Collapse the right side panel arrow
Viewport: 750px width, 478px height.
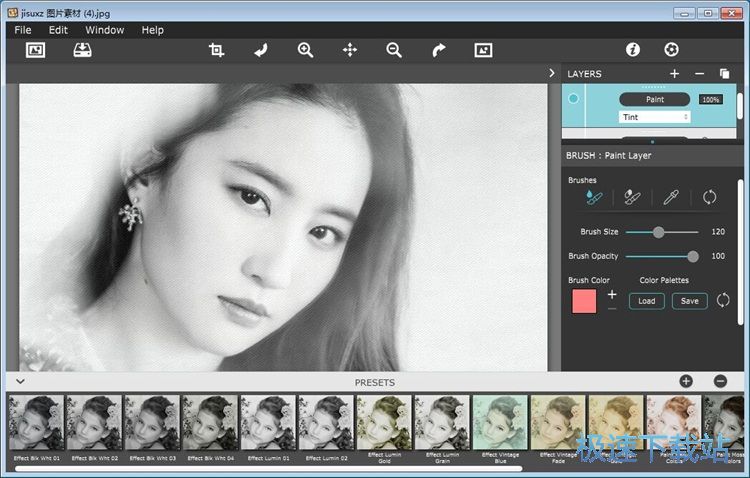coord(552,74)
